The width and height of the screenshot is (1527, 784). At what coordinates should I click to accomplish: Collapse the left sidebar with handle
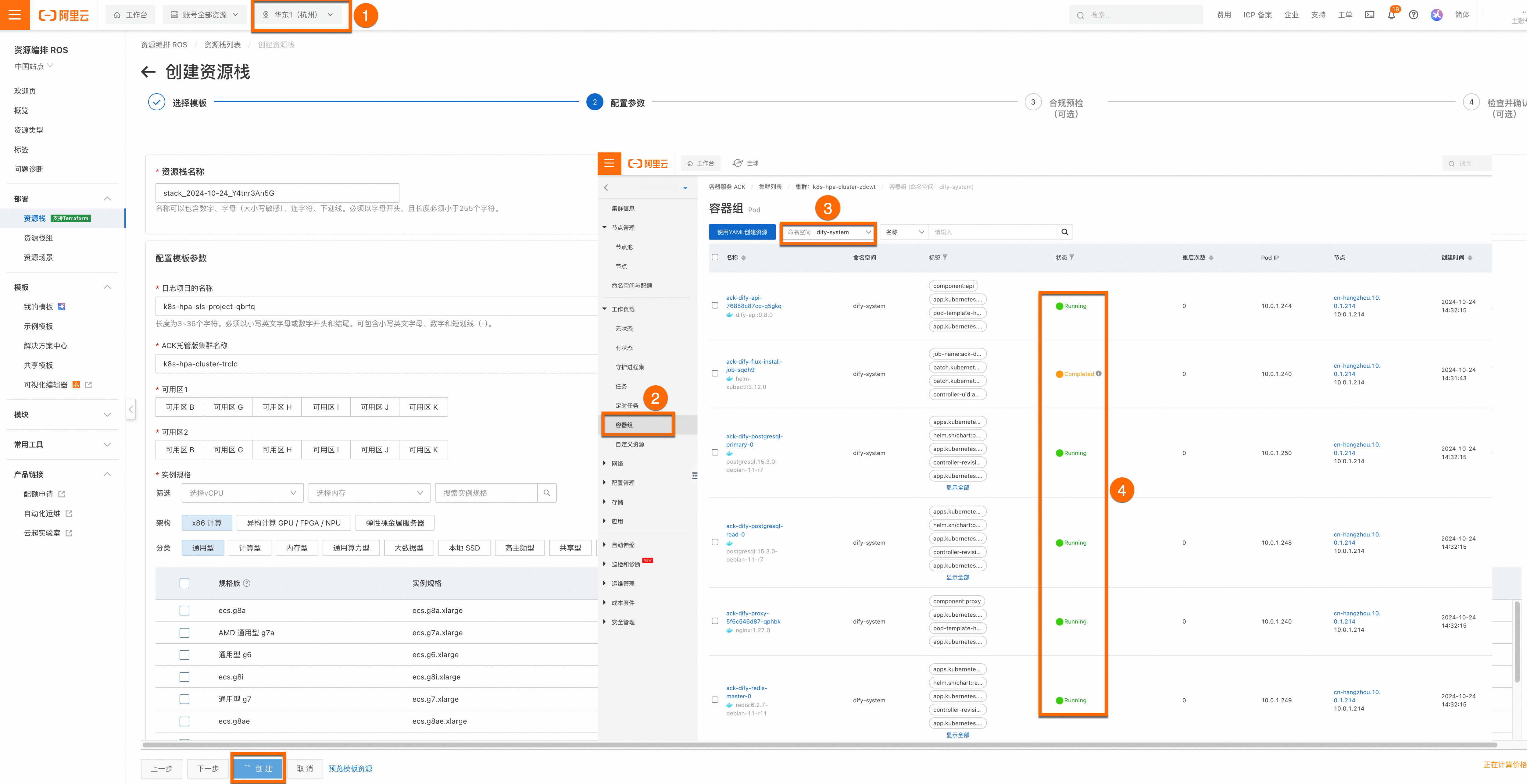pos(131,409)
